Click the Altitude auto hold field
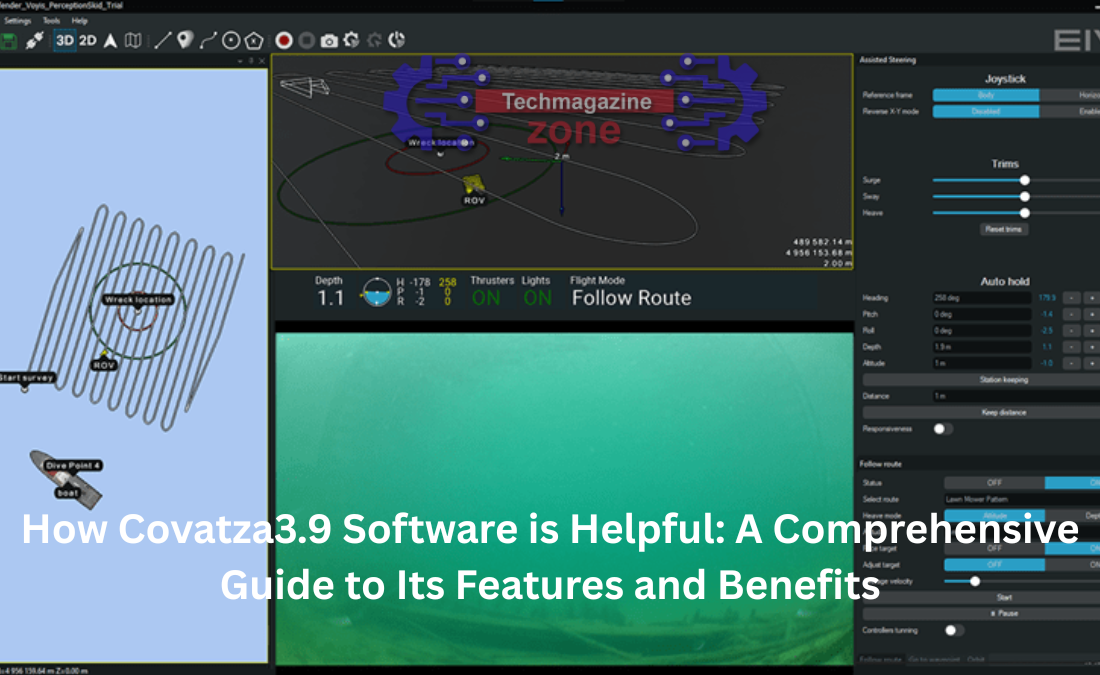This screenshot has width=1100, height=675. coord(982,363)
